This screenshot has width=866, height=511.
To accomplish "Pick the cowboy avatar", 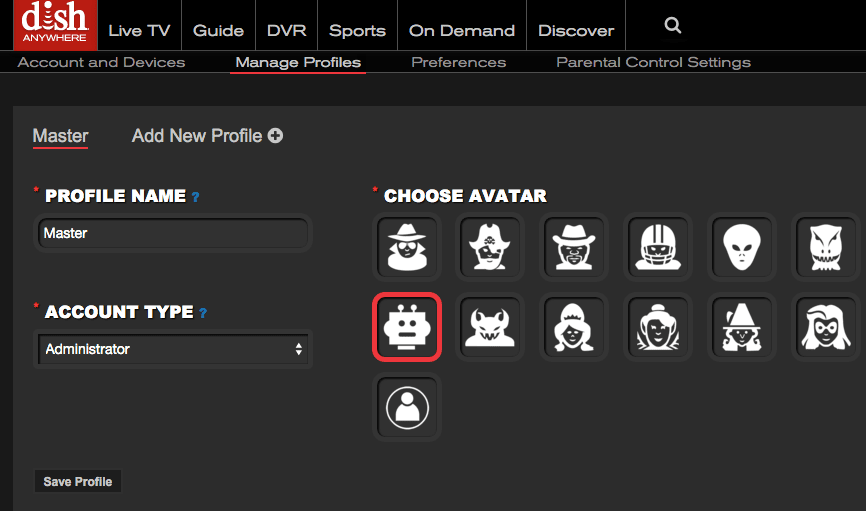I will click(x=574, y=245).
